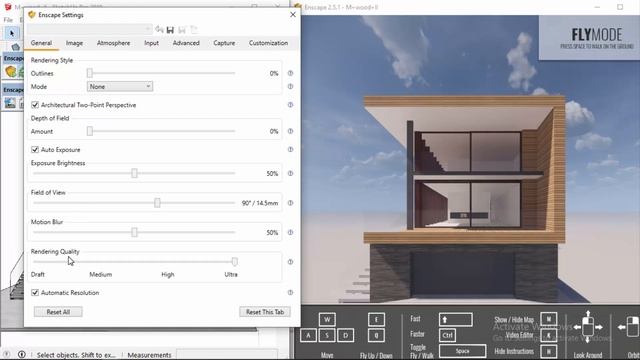
Task: Click the first SketchUp status bar circle icon
Action: (7, 355)
